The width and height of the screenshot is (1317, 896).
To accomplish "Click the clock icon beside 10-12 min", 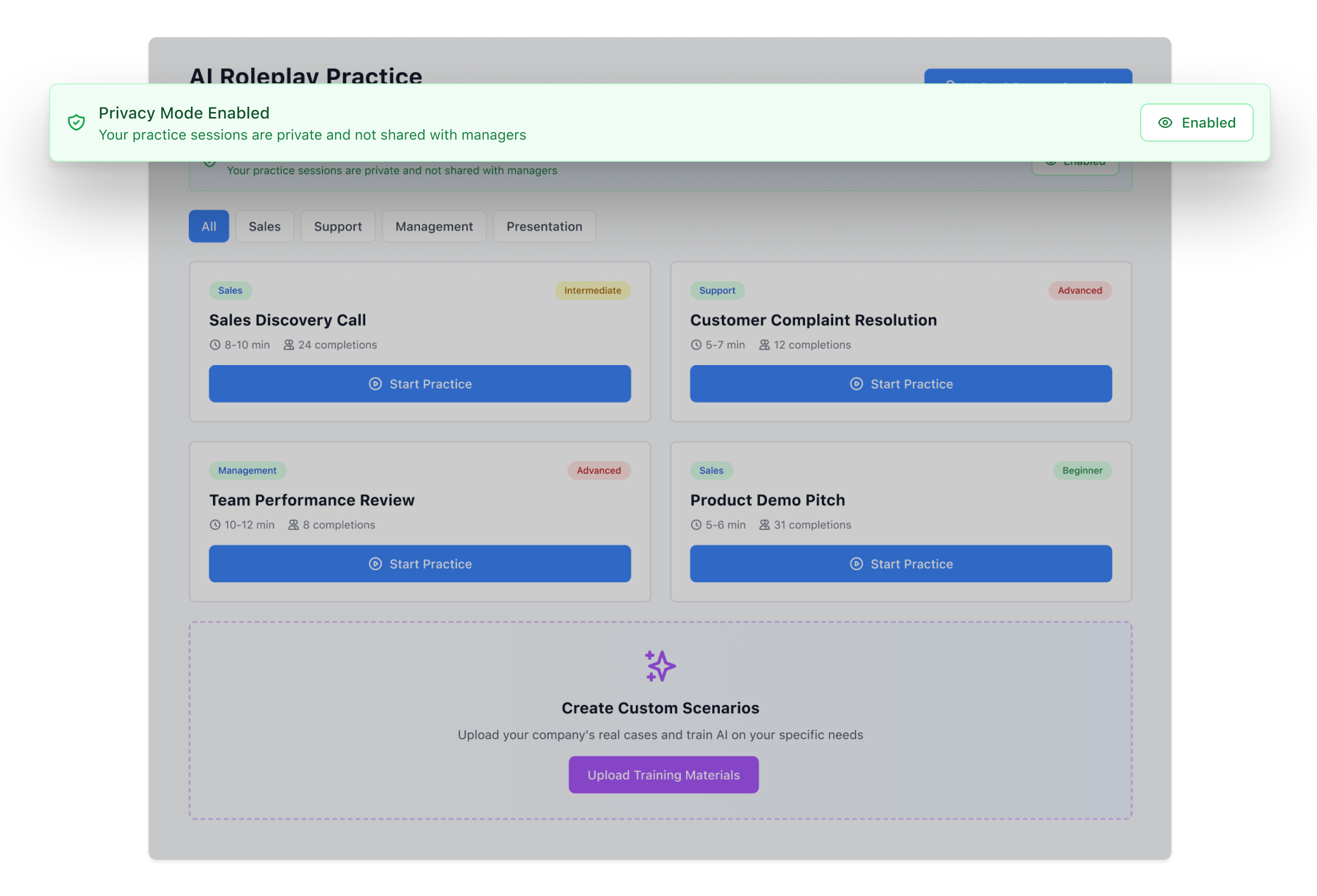I will [215, 525].
